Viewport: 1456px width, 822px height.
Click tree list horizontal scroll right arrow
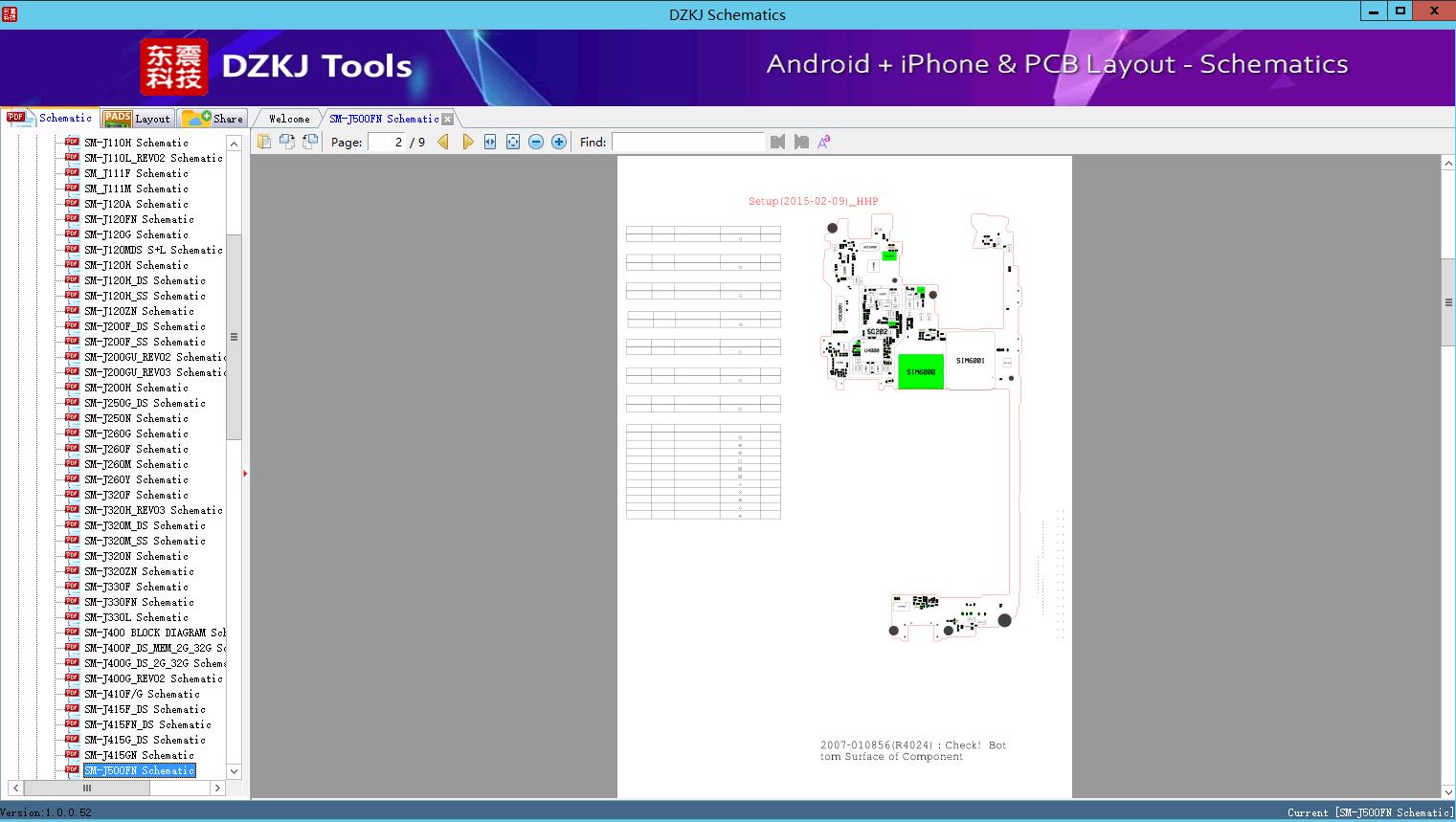(x=217, y=789)
